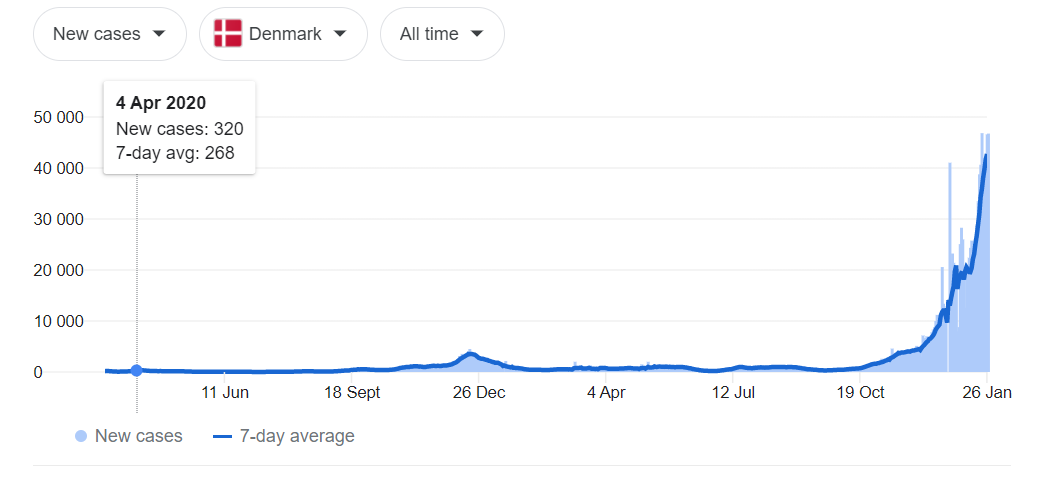The image size is (1056, 485).
Task: Select the 4 Apr 2020 data point
Action: (137, 370)
